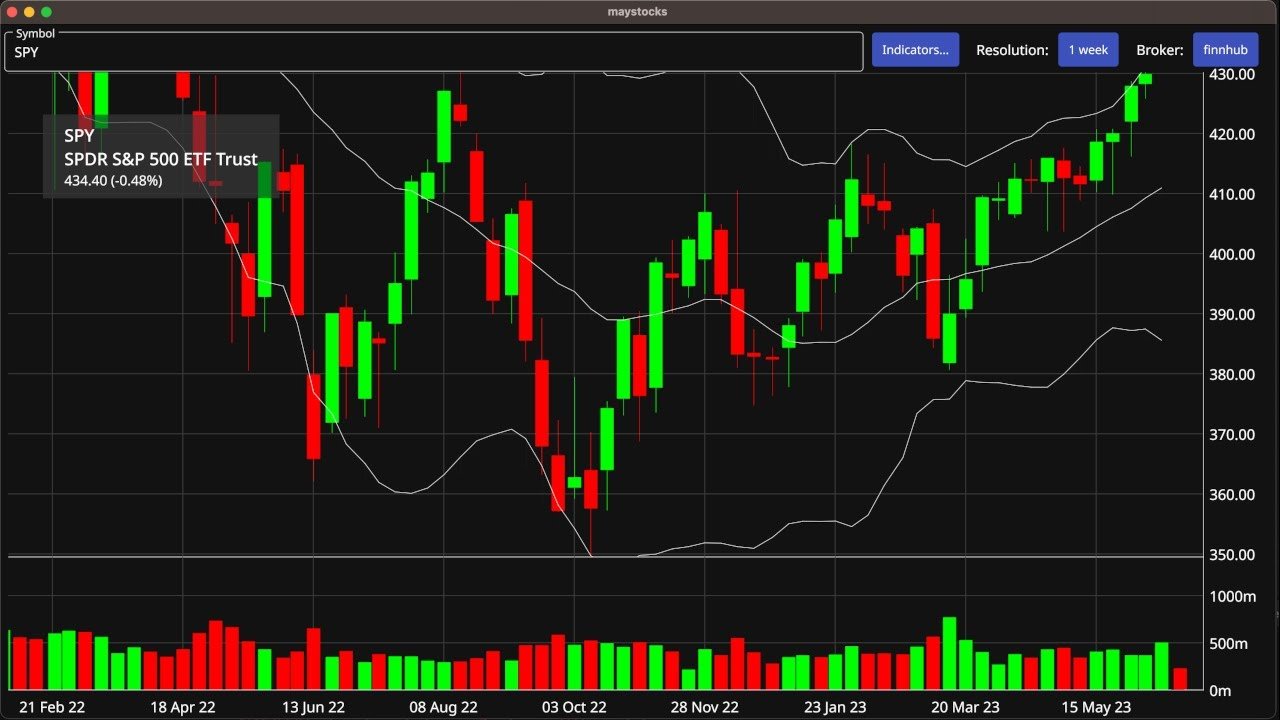Viewport: 1280px width, 720px height.
Task: Click the 21 Feb 22 date label
Action: click(52, 707)
